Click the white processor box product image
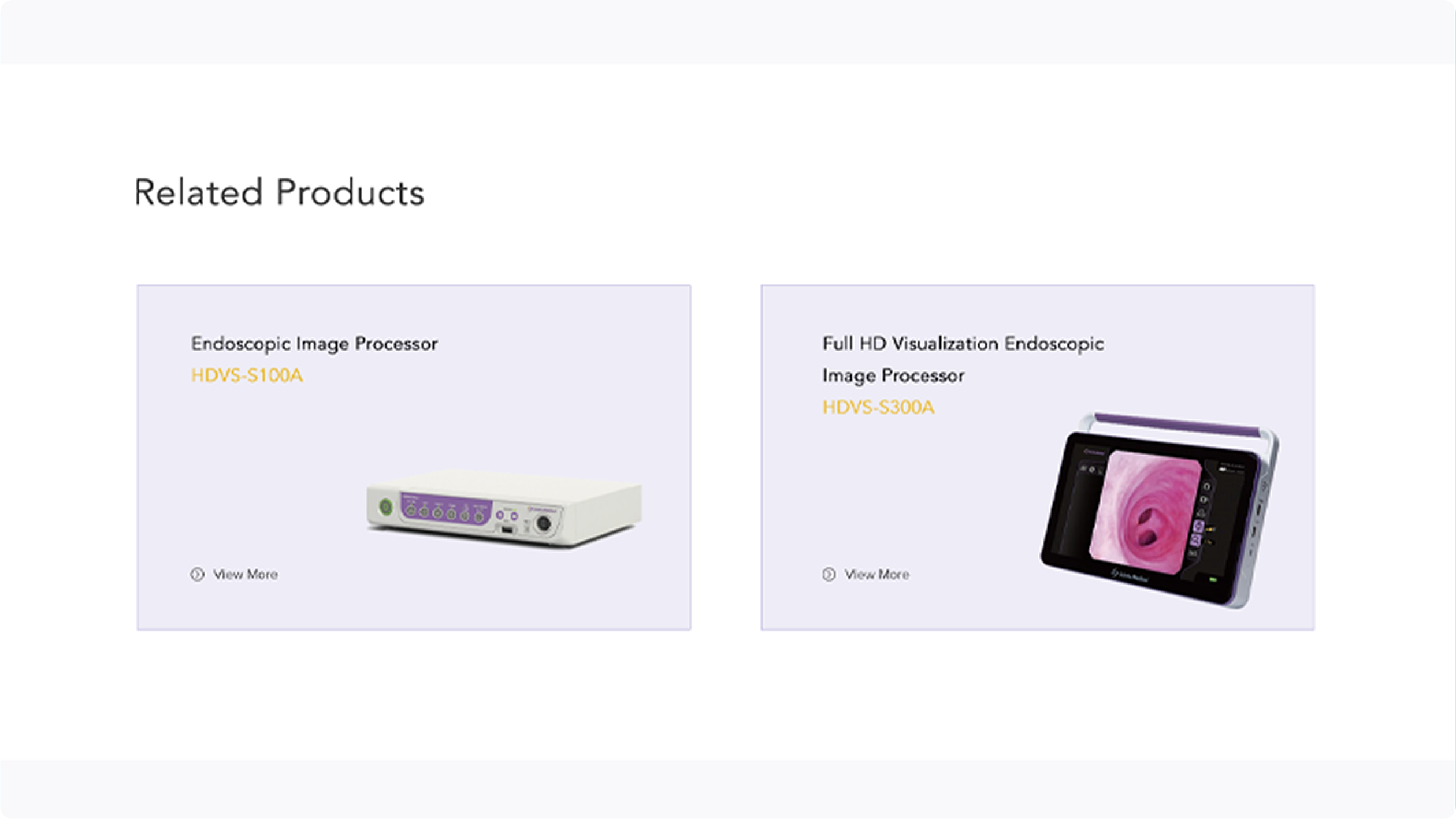The image size is (1456, 819). click(504, 508)
